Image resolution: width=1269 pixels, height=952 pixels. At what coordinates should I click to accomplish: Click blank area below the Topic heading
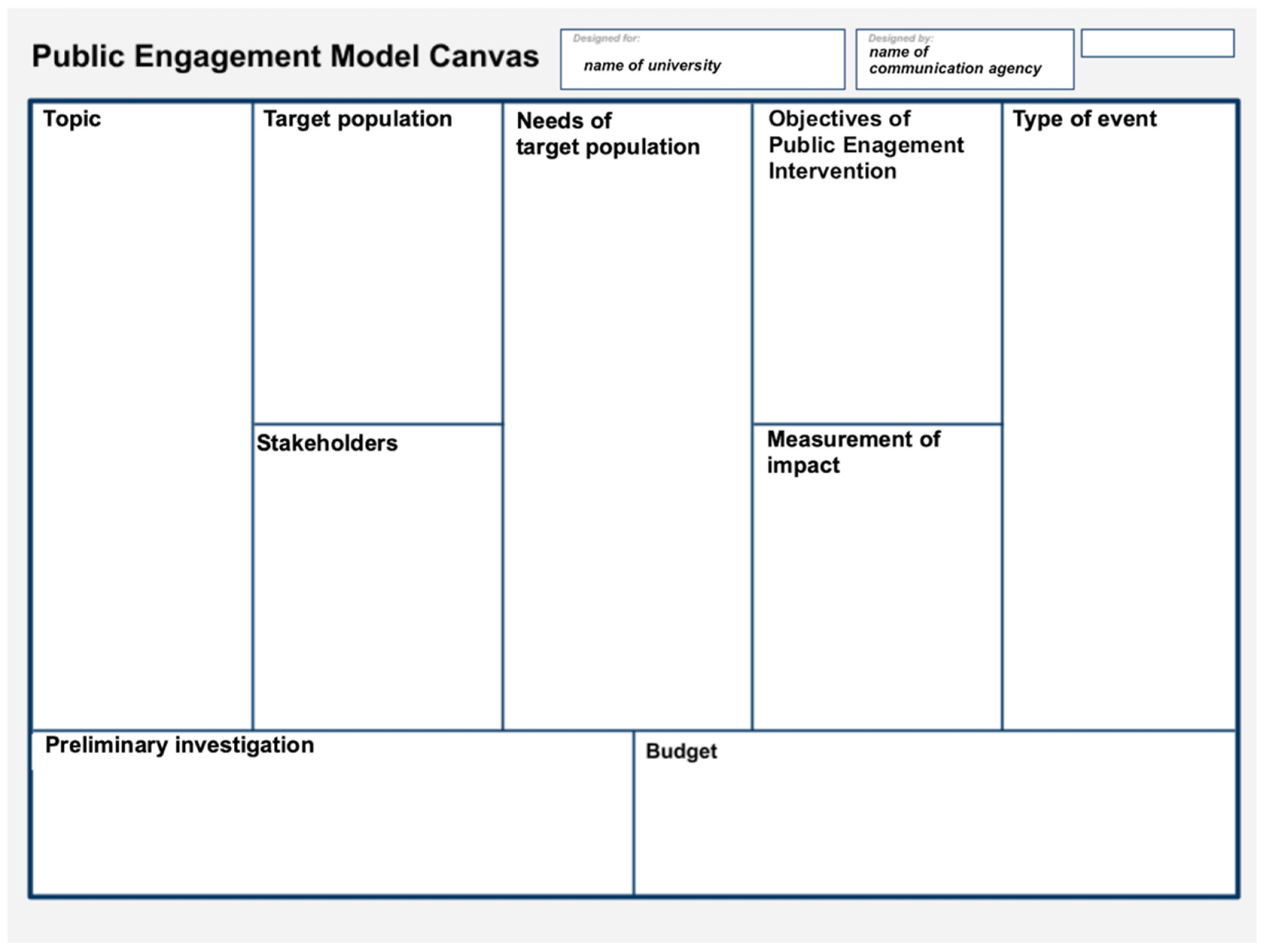[142, 401]
